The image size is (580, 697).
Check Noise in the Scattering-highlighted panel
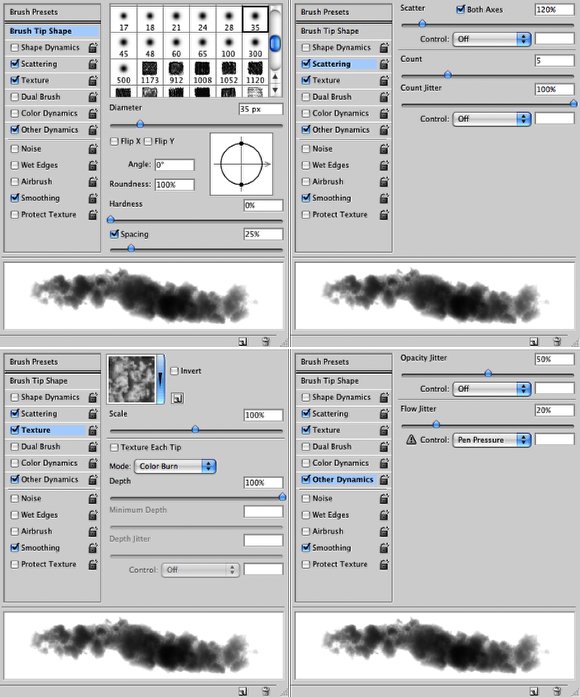(x=306, y=148)
